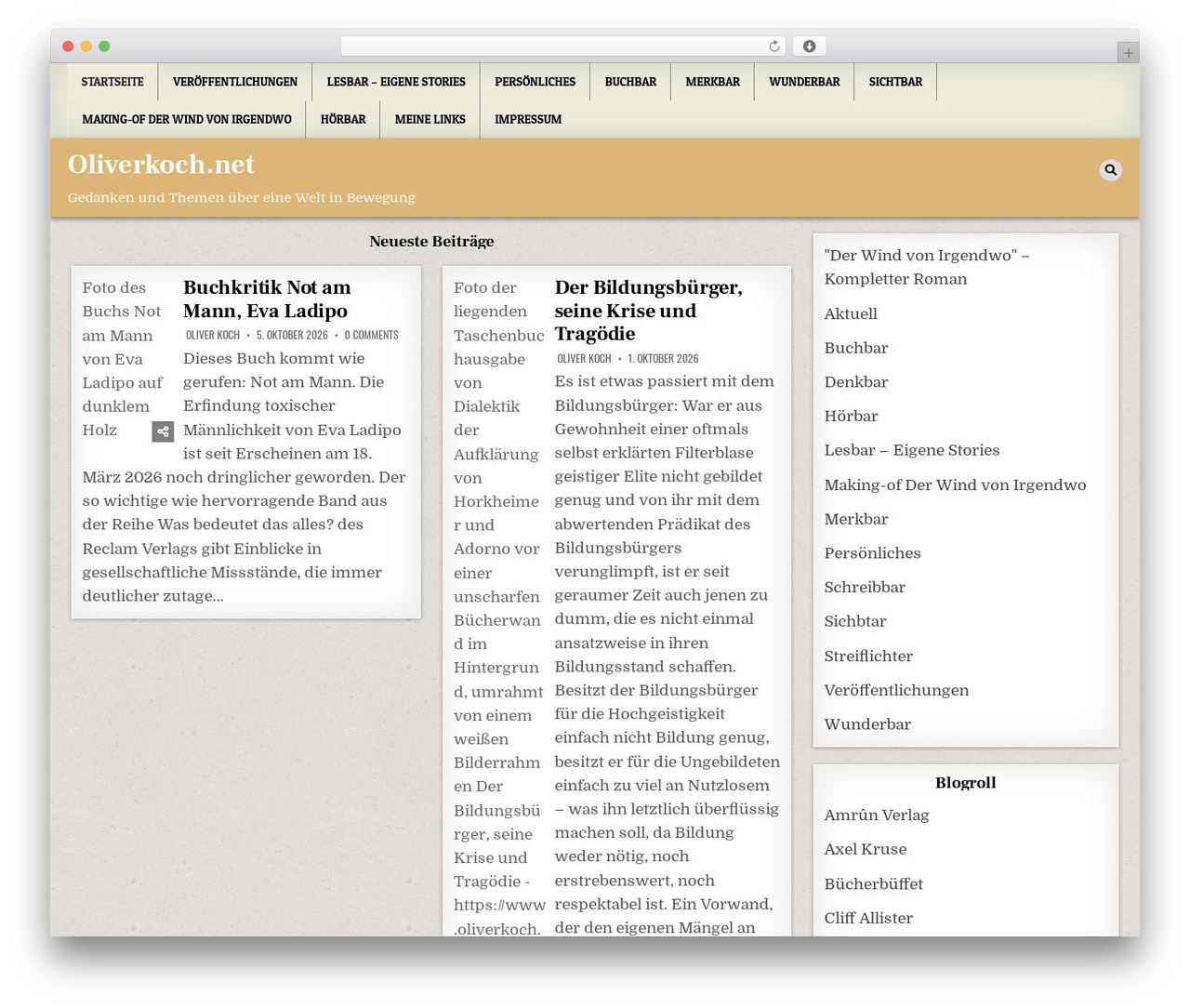Click the browser download arrow icon
The width and height of the screenshot is (1190, 1008).
point(810,46)
